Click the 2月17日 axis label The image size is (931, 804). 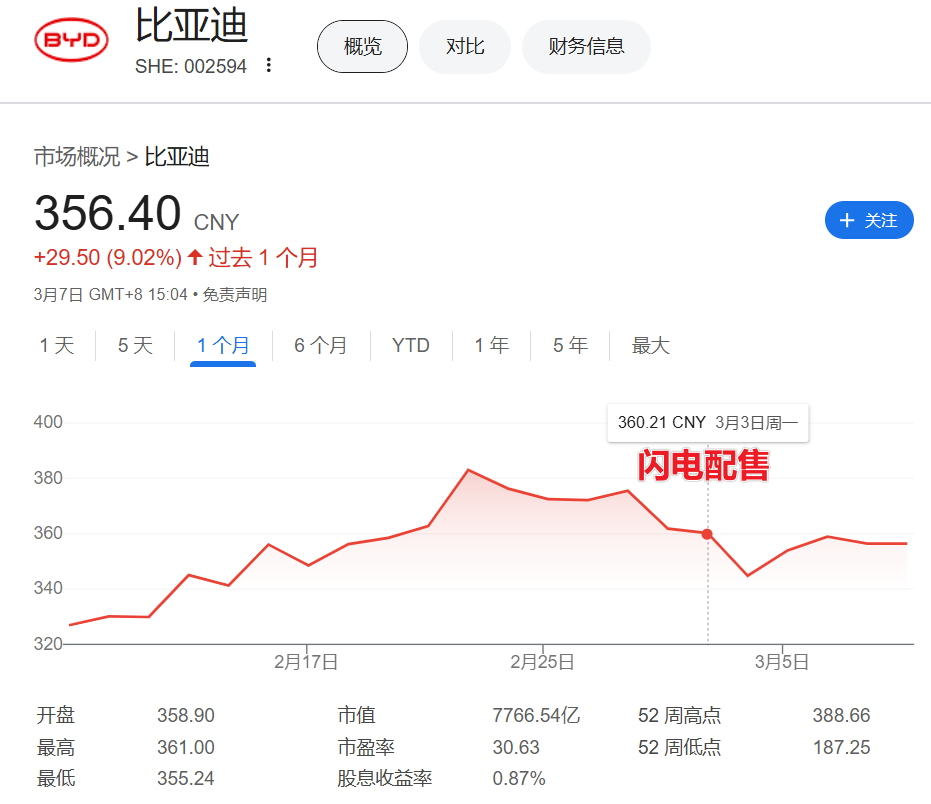pos(306,661)
